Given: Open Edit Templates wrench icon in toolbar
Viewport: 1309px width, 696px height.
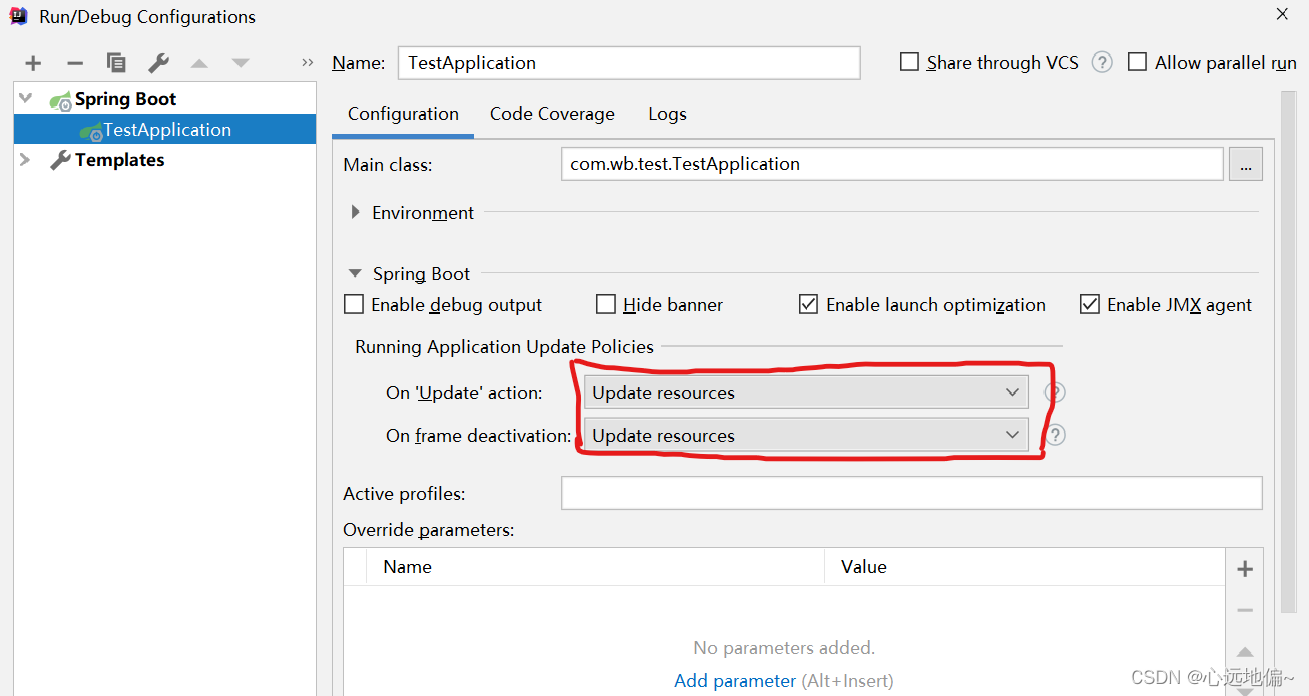Looking at the screenshot, I should (x=158, y=63).
